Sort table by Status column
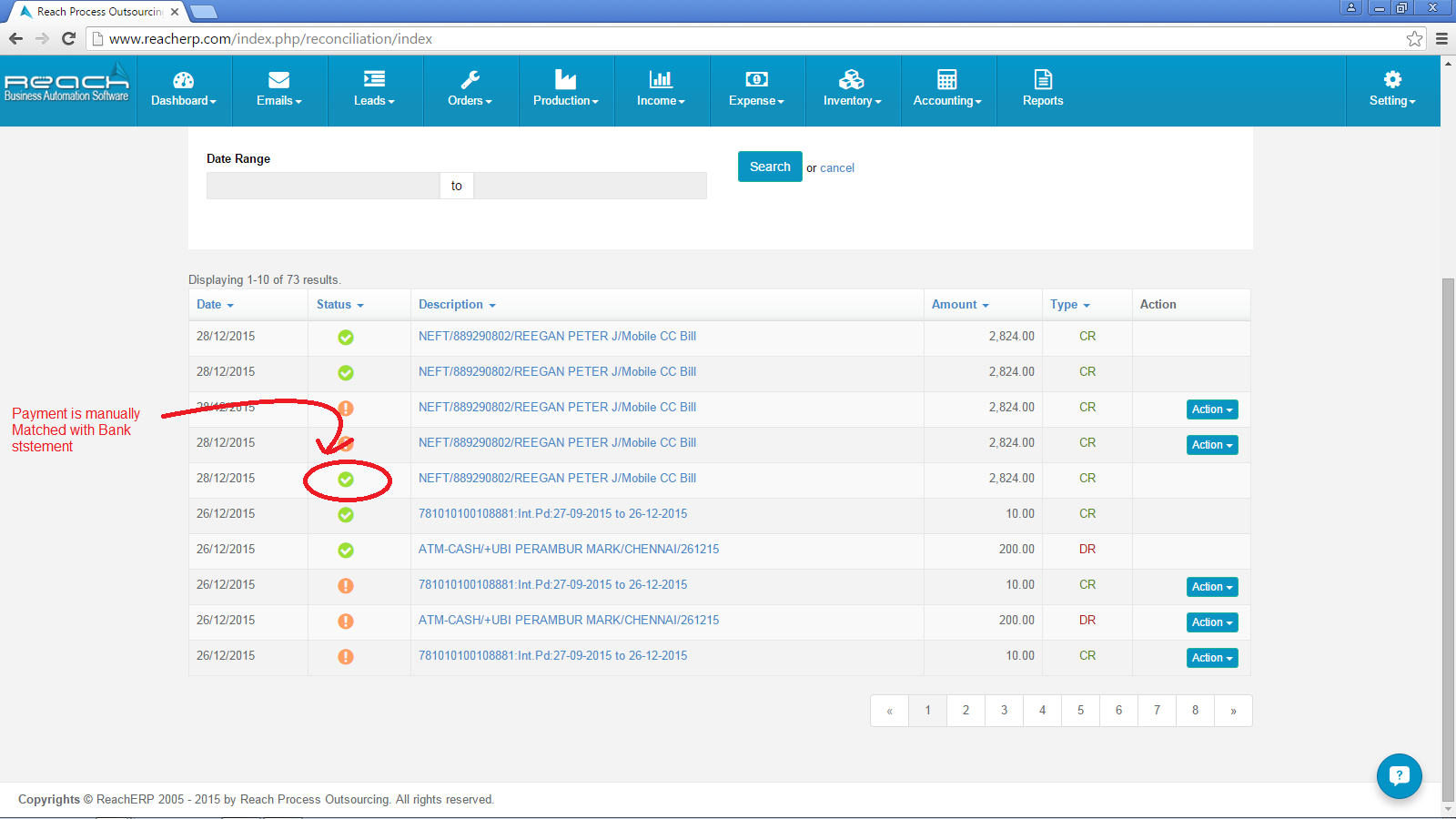The image size is (1456, 819). tap(339, 305)
